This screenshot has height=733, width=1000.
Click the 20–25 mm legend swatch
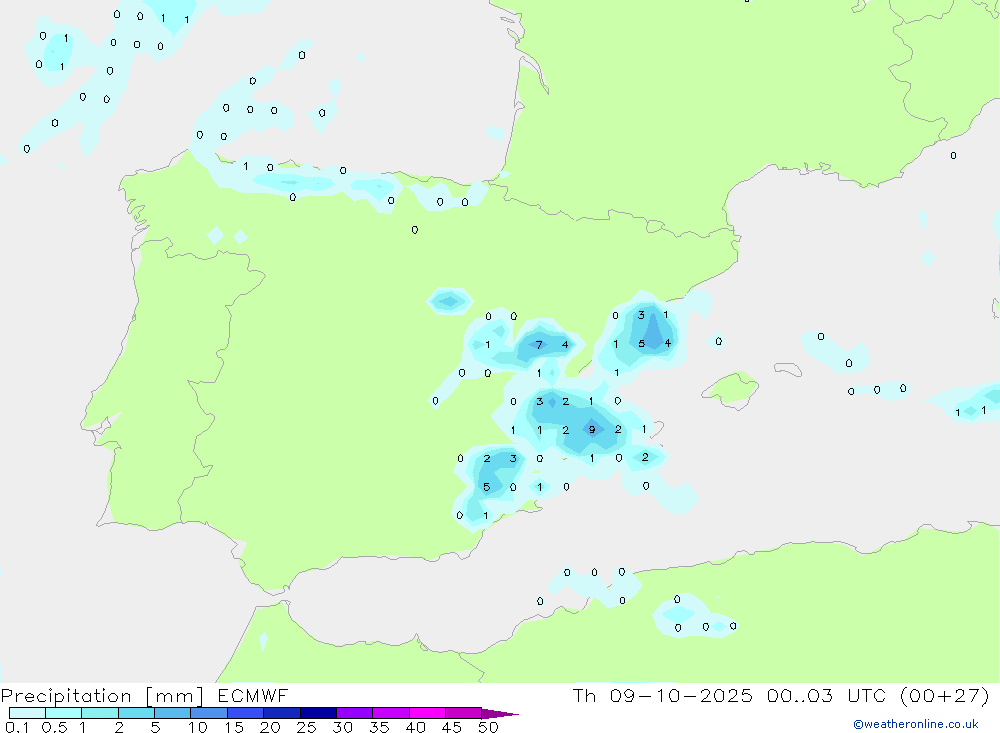click(x=282, y=713)
